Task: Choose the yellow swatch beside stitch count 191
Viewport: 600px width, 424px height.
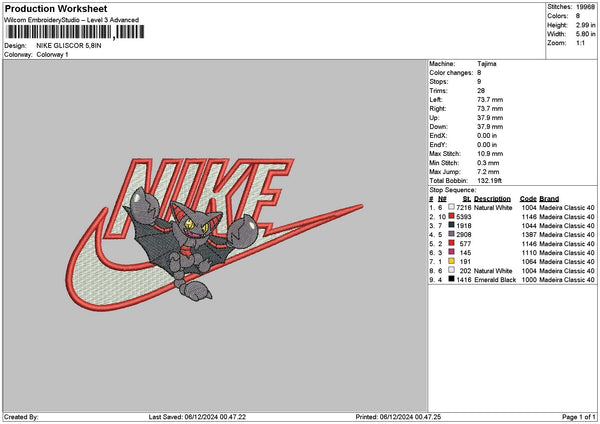Action: 452,261
